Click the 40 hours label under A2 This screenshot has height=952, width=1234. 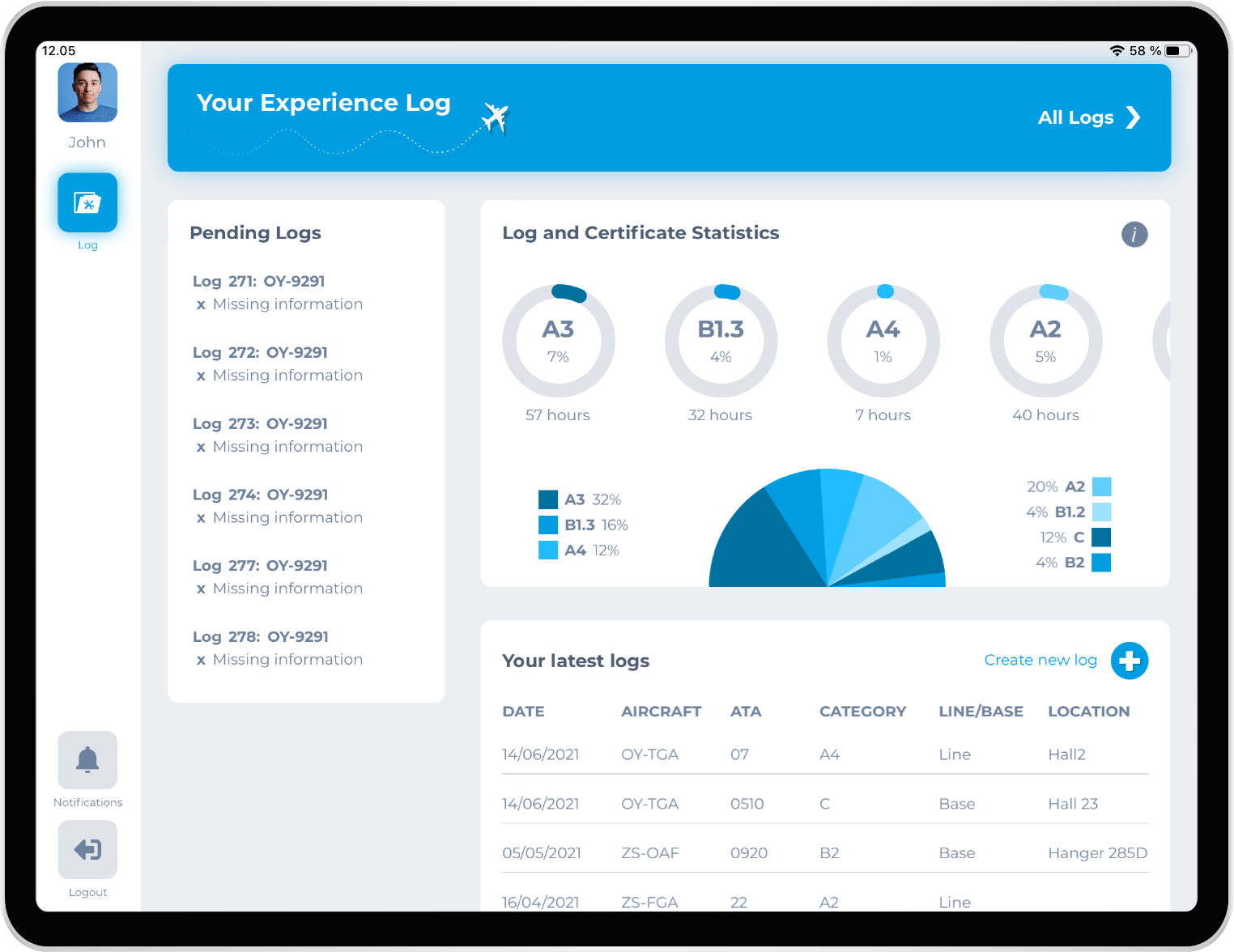click(1045, 415)
